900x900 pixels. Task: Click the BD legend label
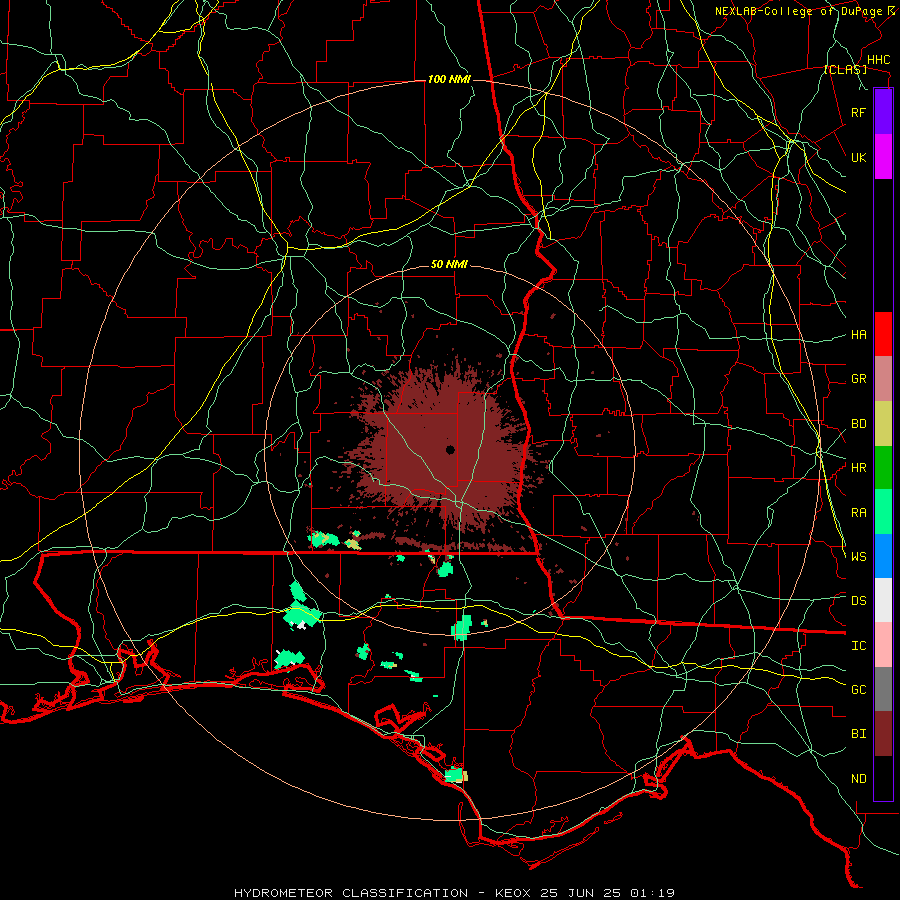[858, 424]
